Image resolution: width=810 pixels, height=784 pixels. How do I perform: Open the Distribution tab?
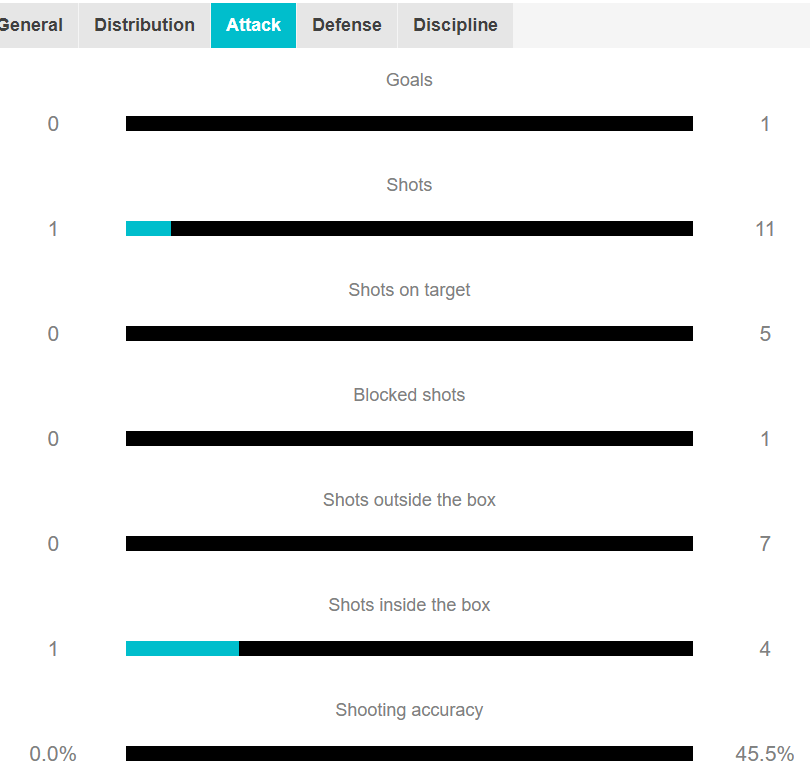click(144, 25)
